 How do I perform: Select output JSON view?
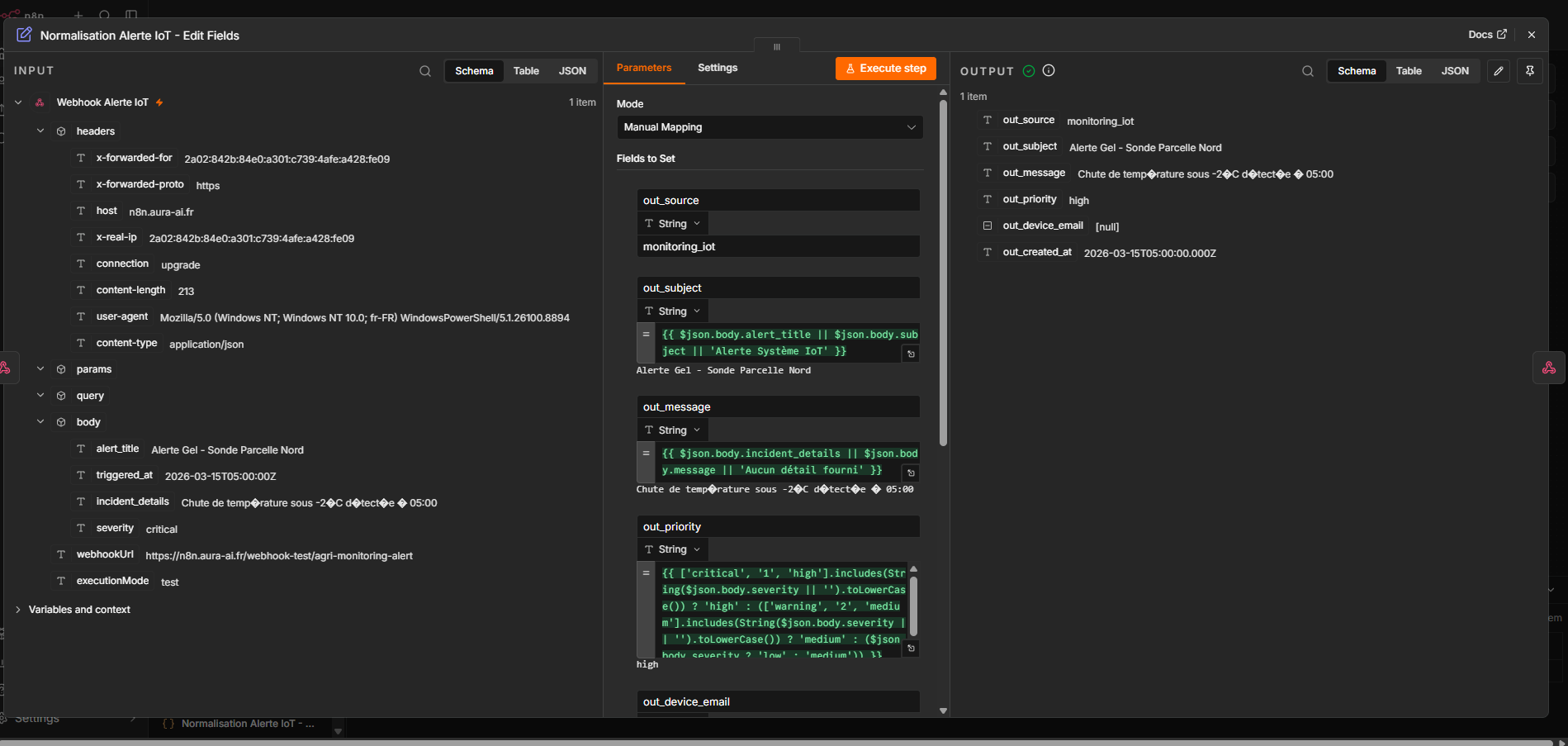tap(1455, 71)
